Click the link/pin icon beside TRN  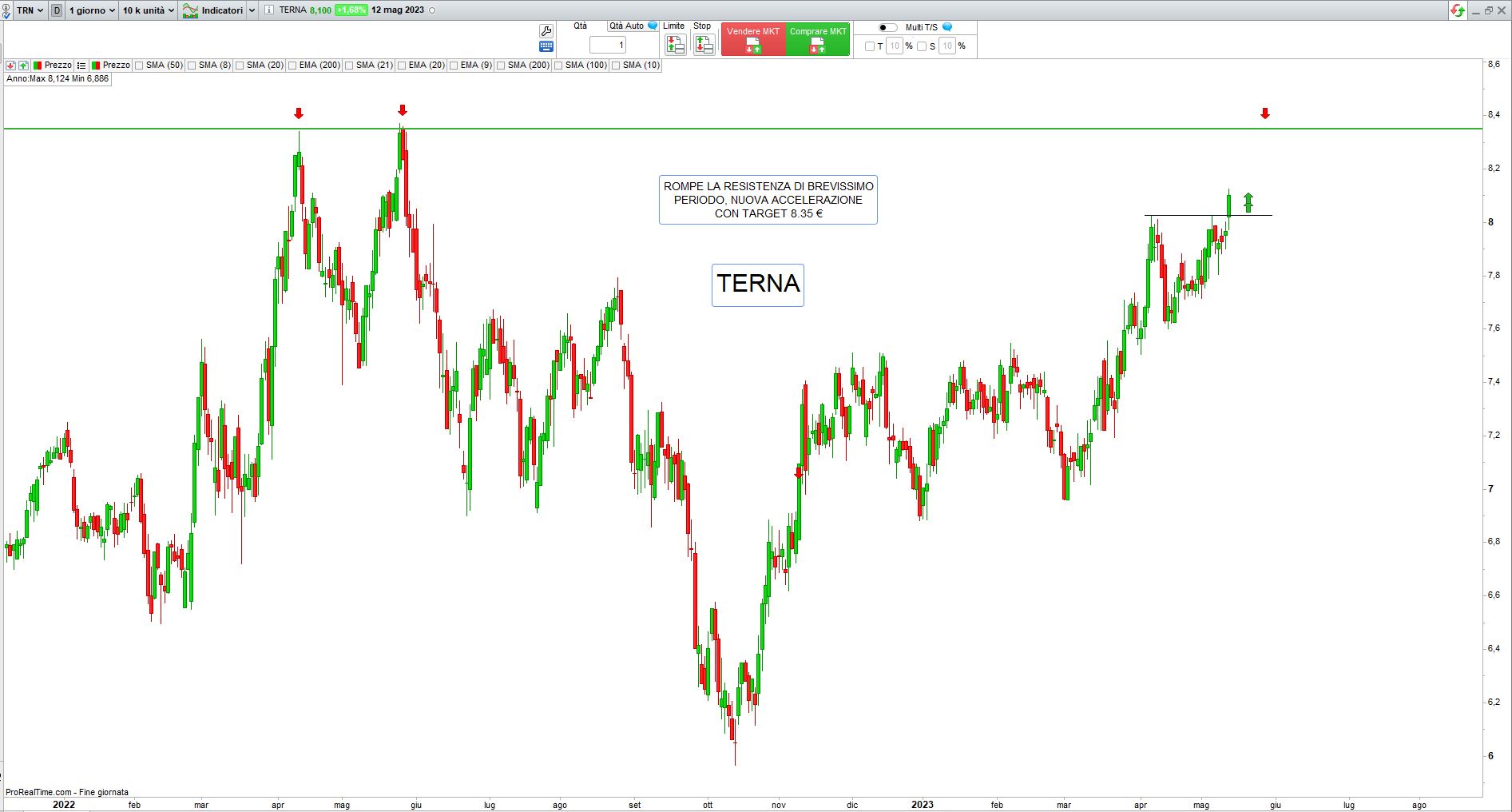tap(6, 10)
